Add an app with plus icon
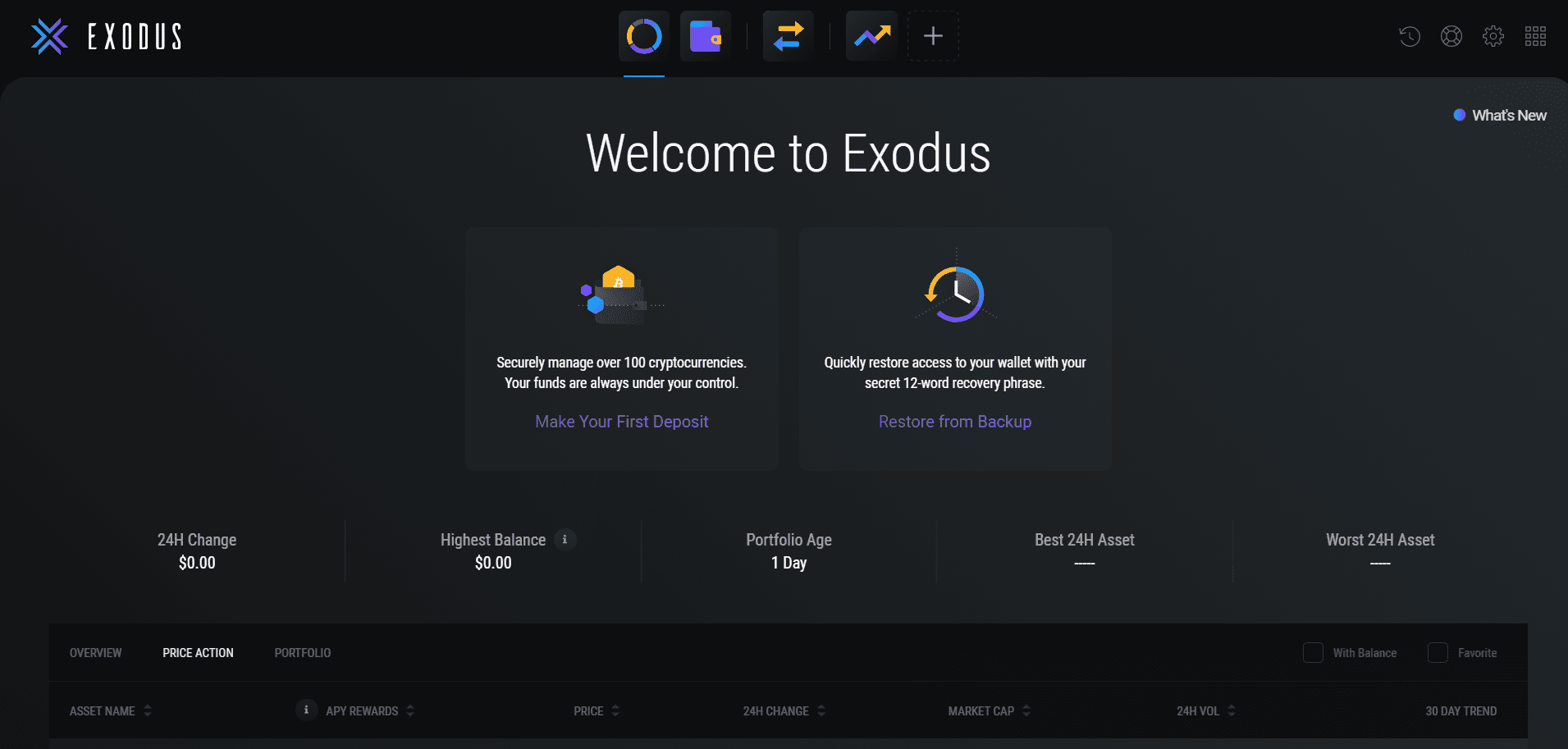Screen dimensions: 1568x749 [x=933, y=36]
